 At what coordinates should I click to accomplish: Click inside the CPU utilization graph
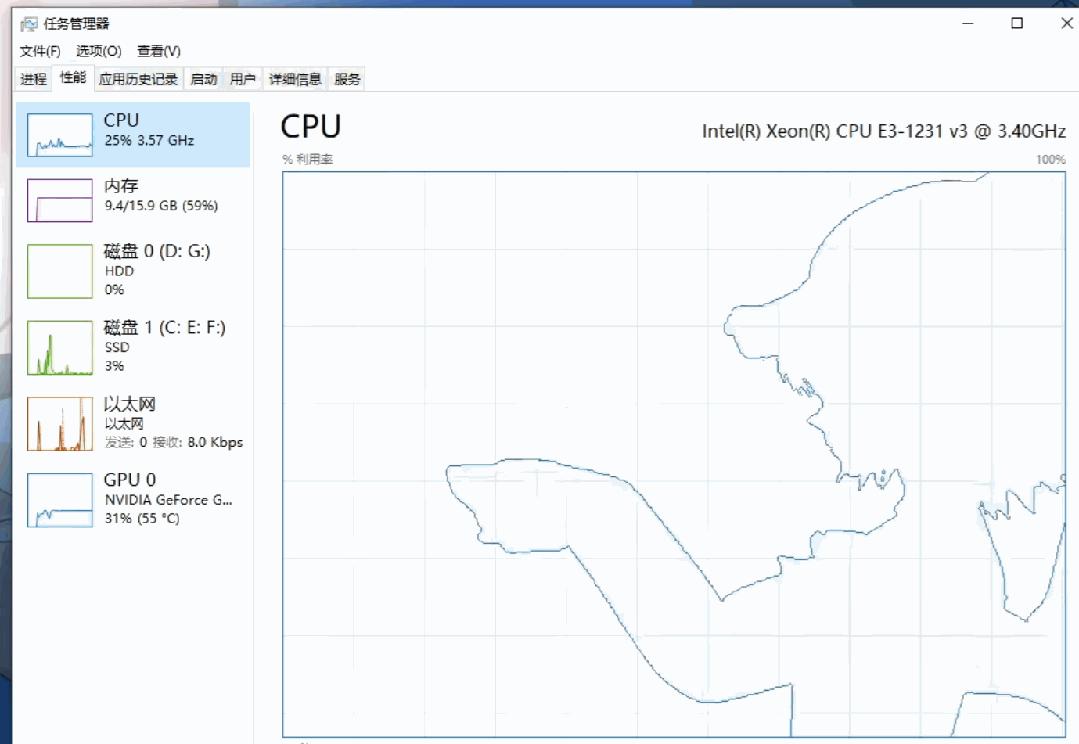[600, 400]
